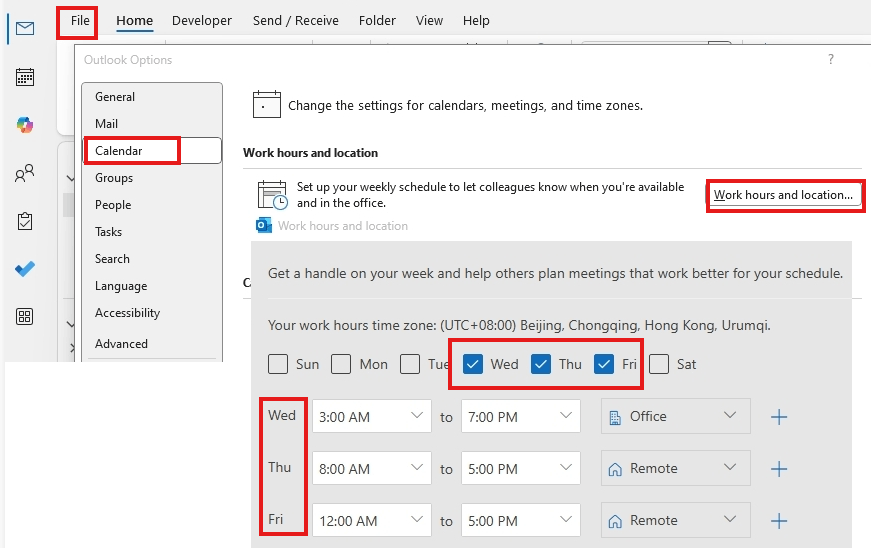The image size is (871, 548).
Task: Select People options category
Action: [152, 204]
